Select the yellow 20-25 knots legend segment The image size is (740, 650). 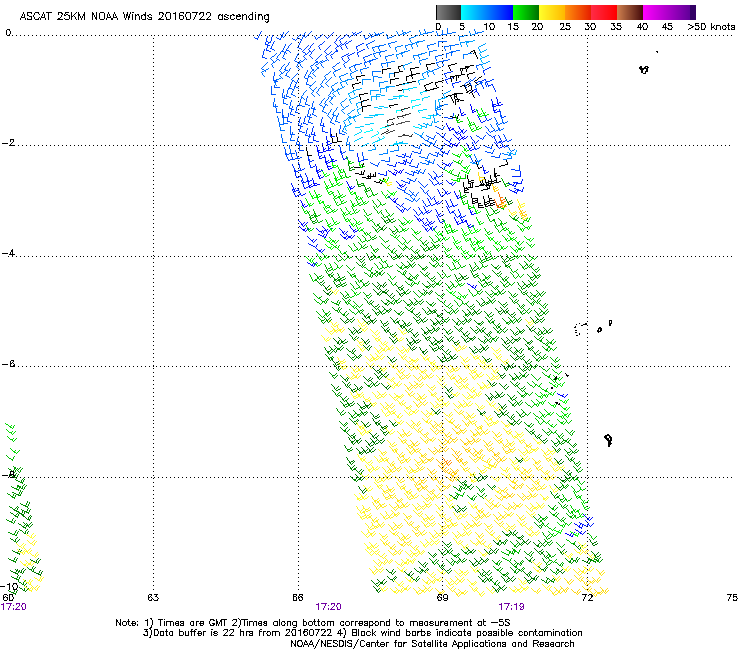(552, 12)
